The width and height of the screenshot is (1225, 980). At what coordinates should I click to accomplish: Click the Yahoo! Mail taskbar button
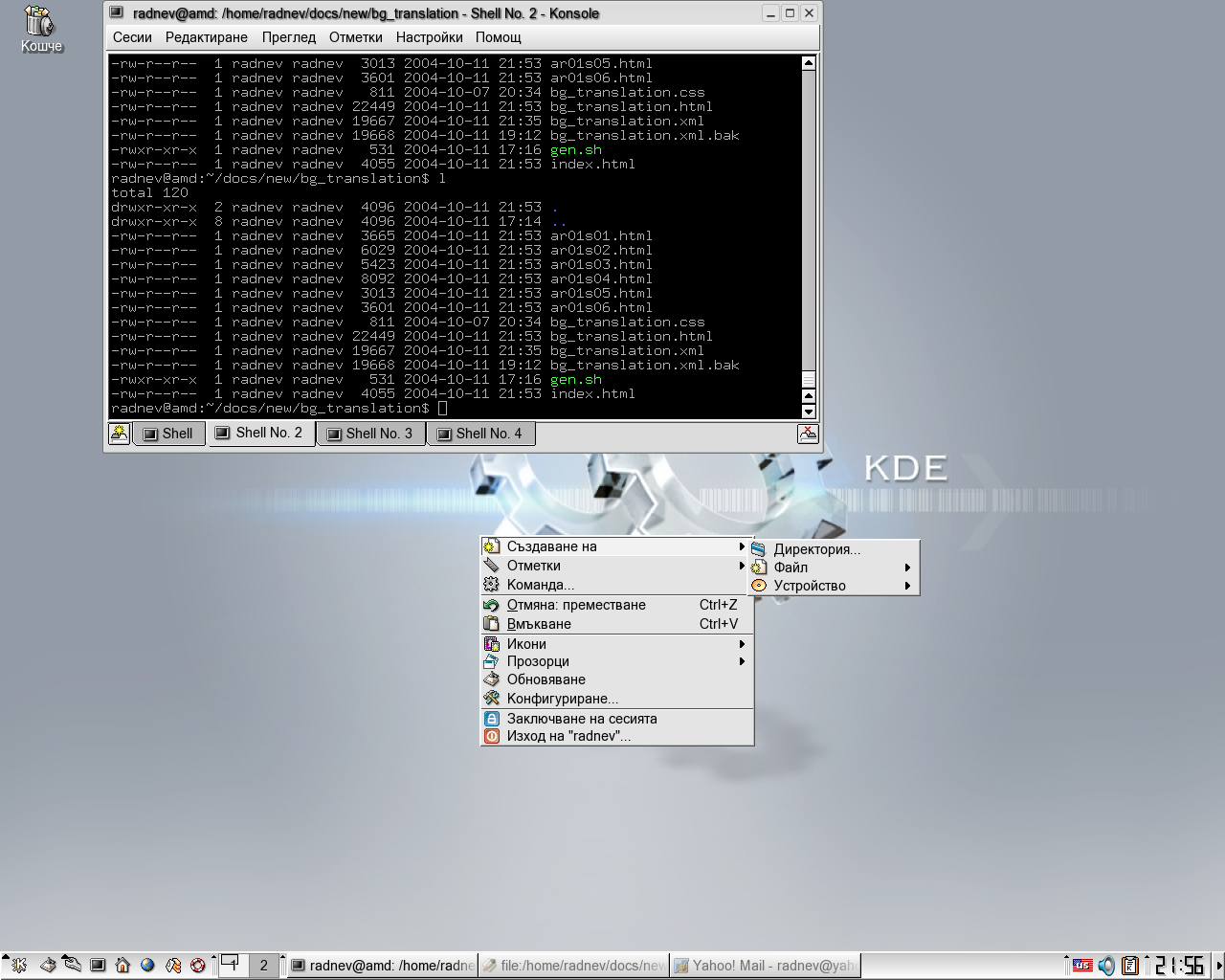tap(765, 966)
